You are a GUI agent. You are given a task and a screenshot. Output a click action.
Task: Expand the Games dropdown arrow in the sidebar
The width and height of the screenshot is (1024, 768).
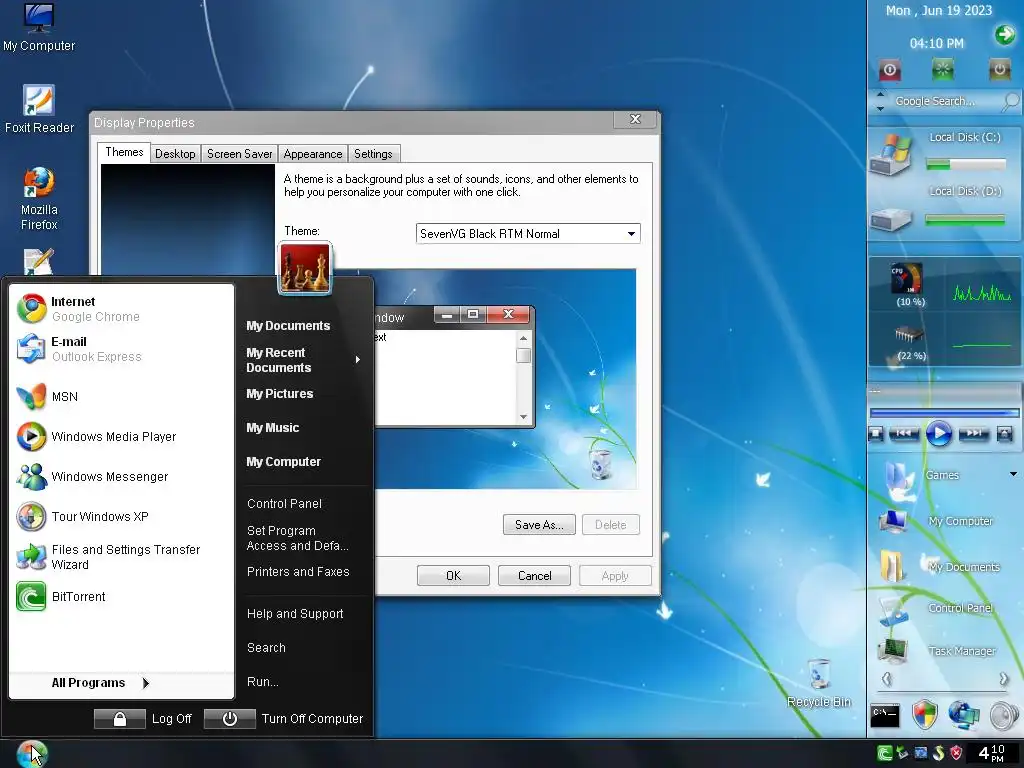(x=1013, y=474)
